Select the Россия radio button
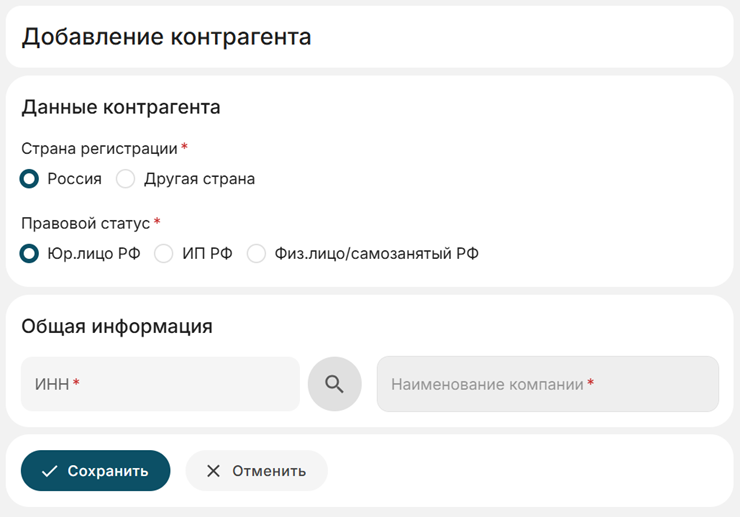Screen dimensions: 740x517 pos(30,179)
